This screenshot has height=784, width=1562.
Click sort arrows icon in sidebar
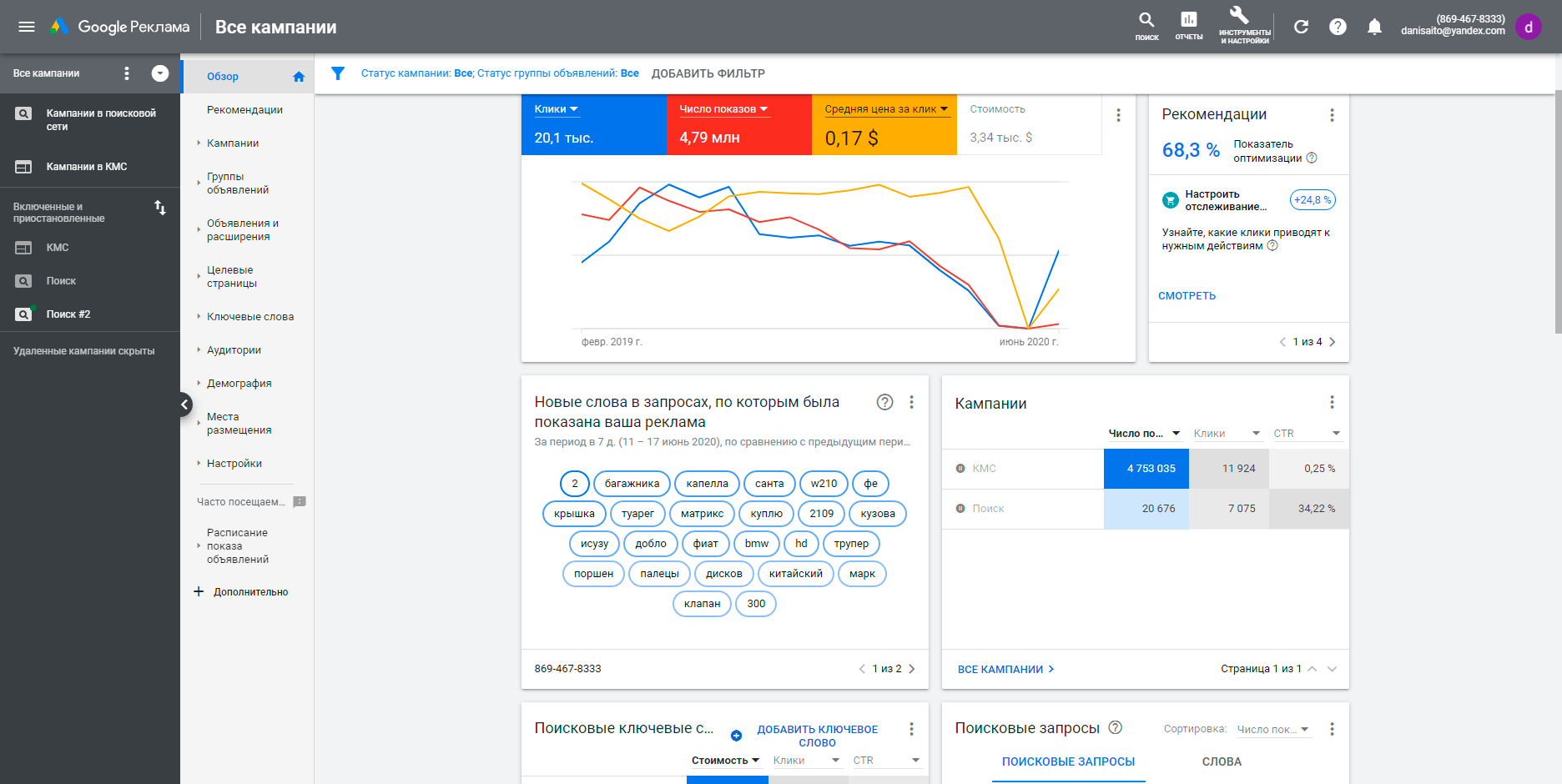[160, 208]
